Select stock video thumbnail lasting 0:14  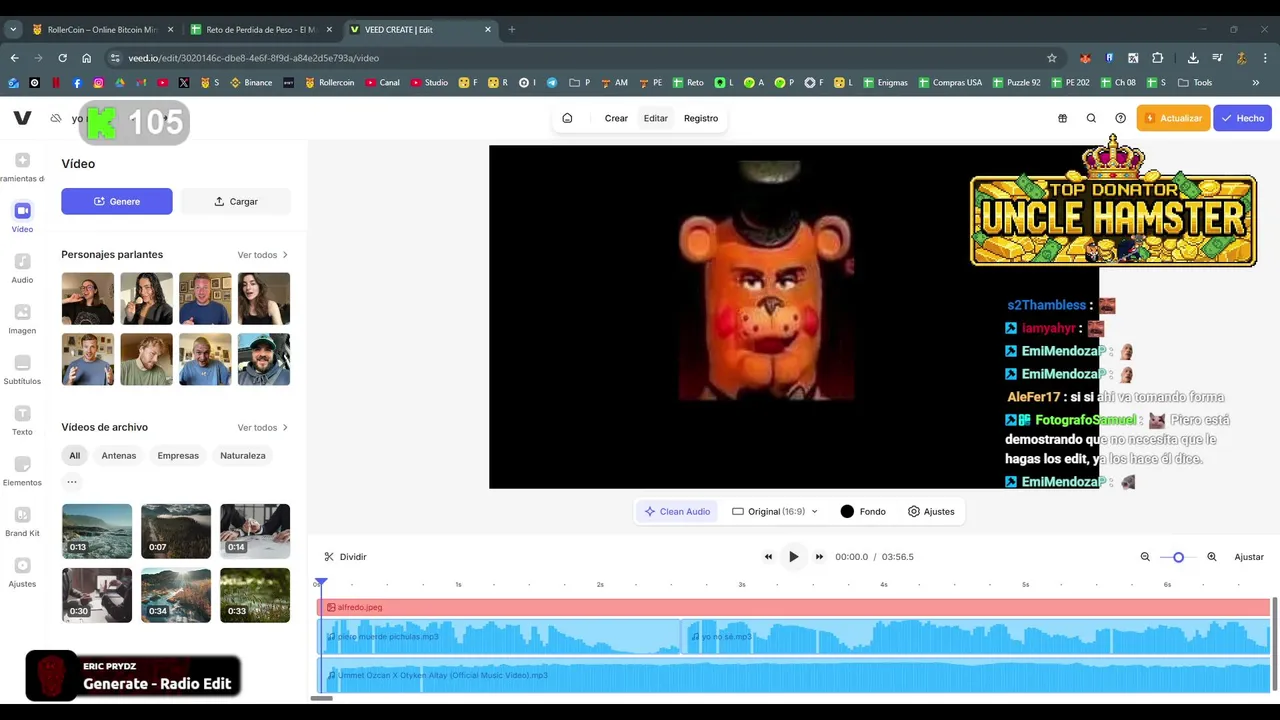coord(255,531)
